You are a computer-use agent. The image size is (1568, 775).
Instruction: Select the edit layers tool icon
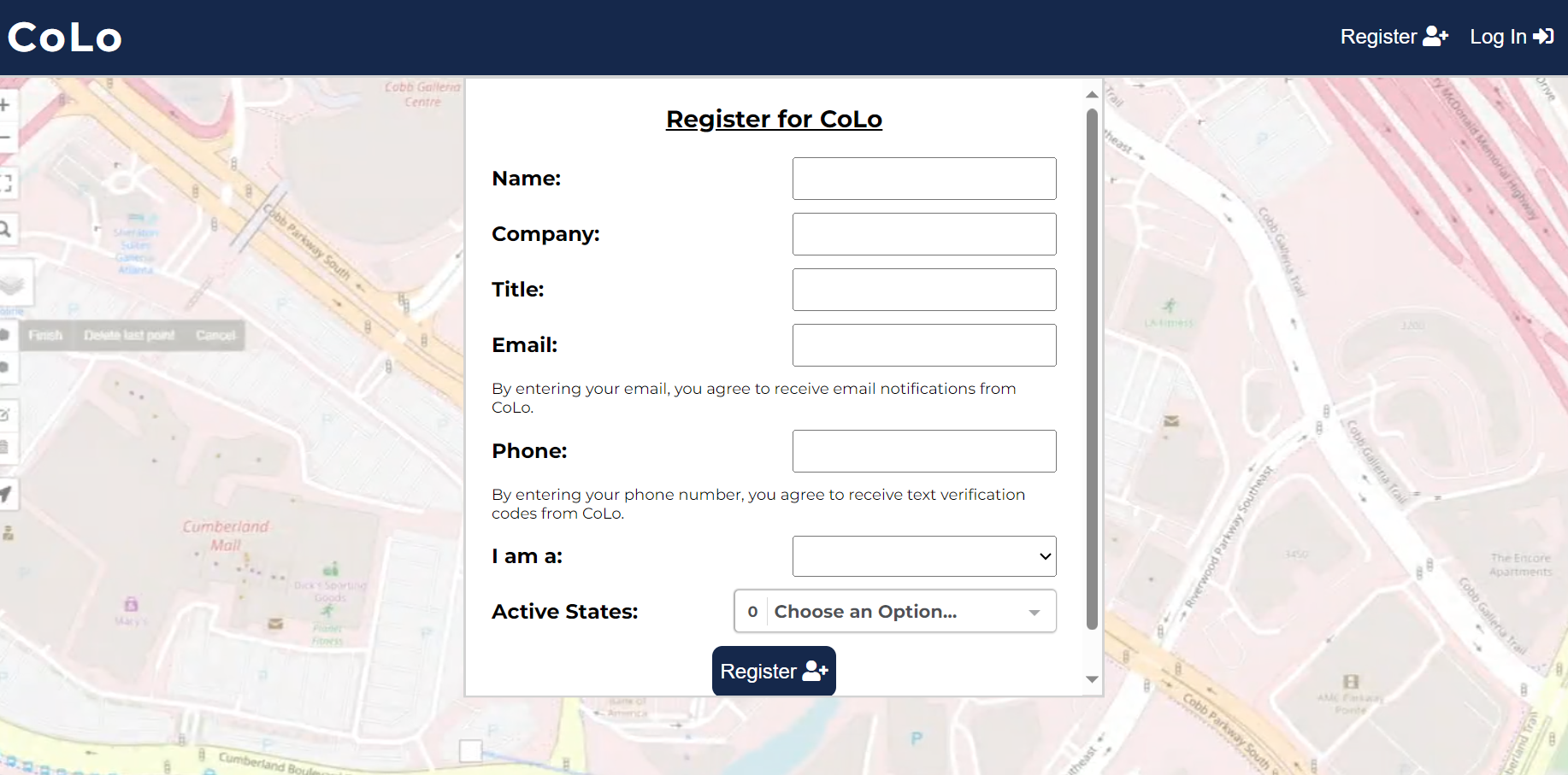pyautogui.click(x=5, y=415)
